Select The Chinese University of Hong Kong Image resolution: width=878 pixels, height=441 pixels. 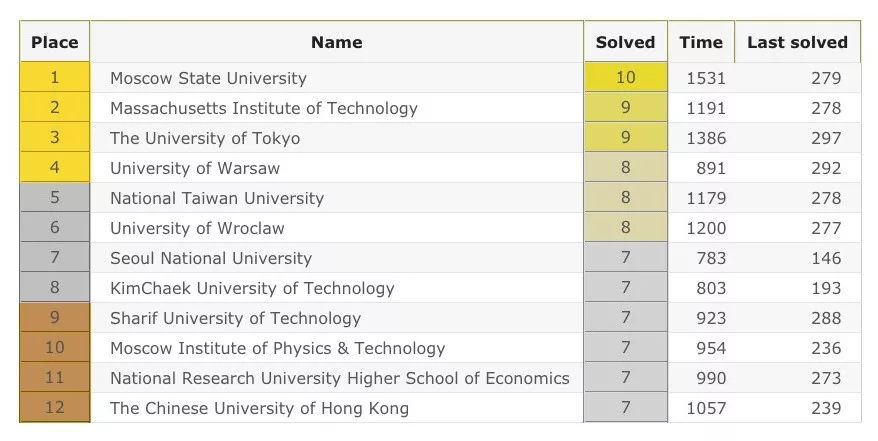coord(259,408)
